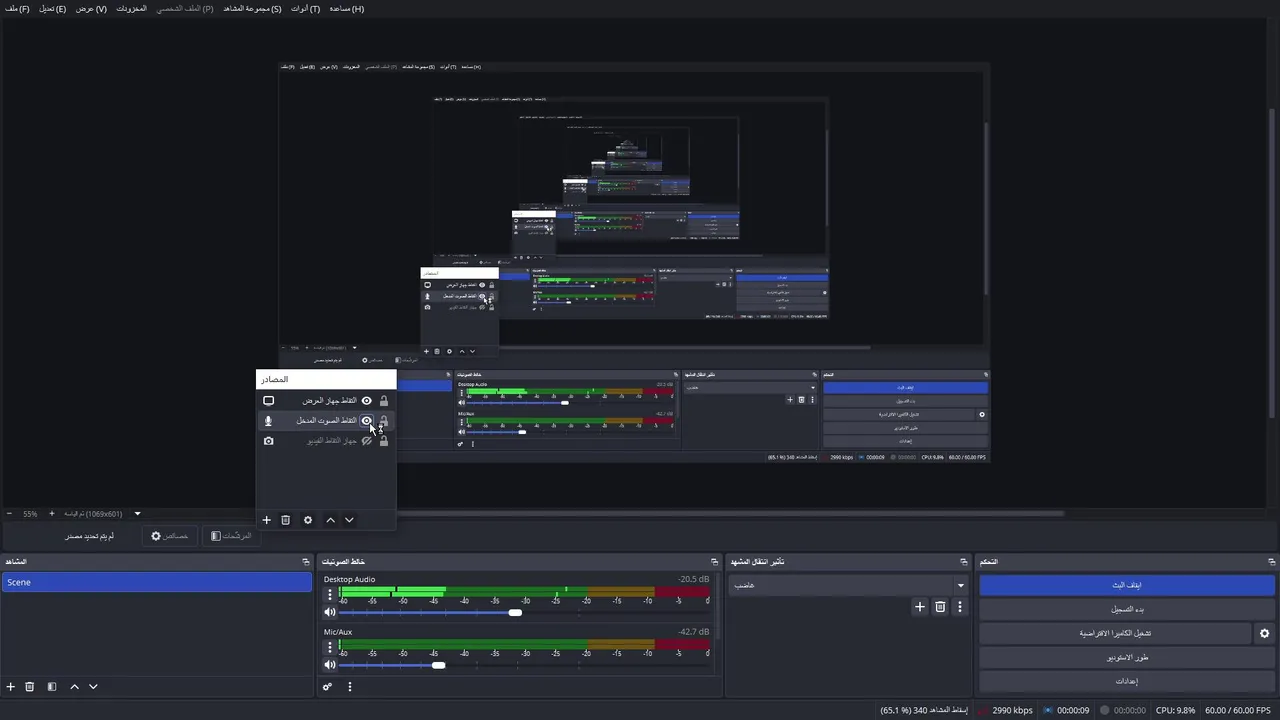Show the hidden جهاز التقاط الفيديو source
The width and height of the screenshot is (1280, 720).
pyautogui.click(x=366, y=441)
